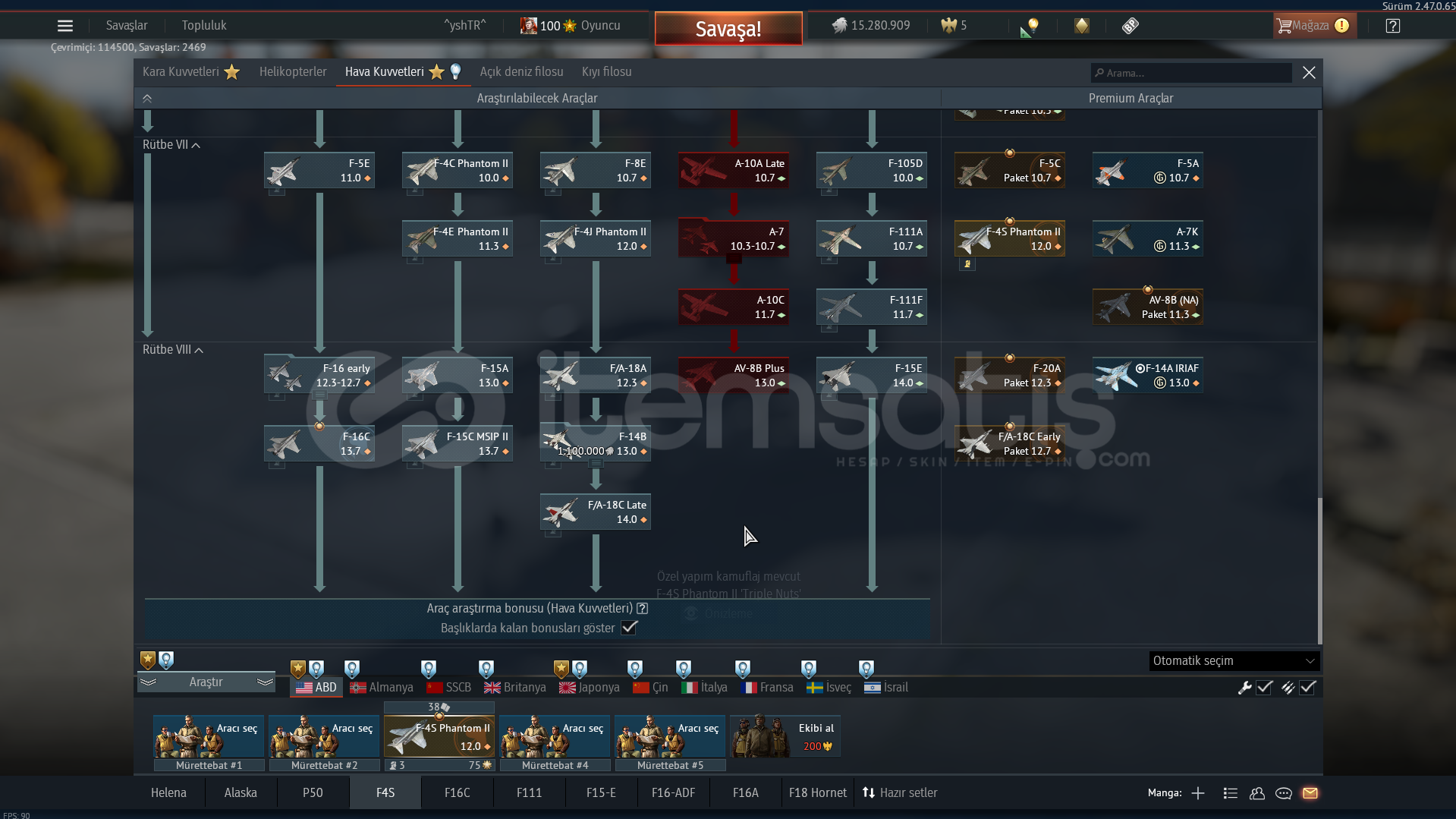Select the A-10A Late aircraft
Viewport: 1456px width, 819px height.
[734, 170]
